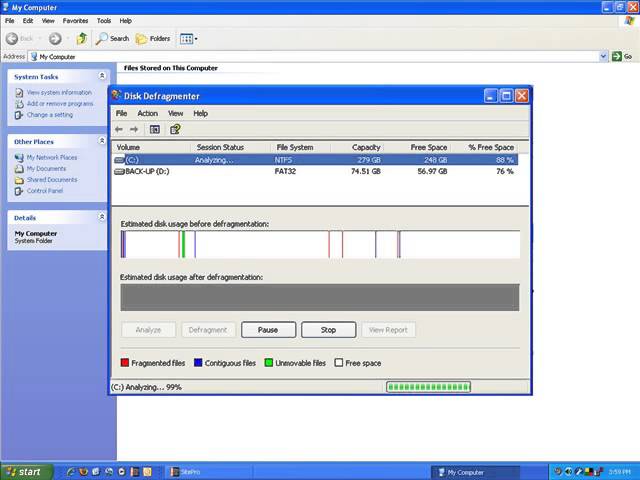Click the My Computer taskbar button
This screenshot has height=480, width=640.
point(476,472)
